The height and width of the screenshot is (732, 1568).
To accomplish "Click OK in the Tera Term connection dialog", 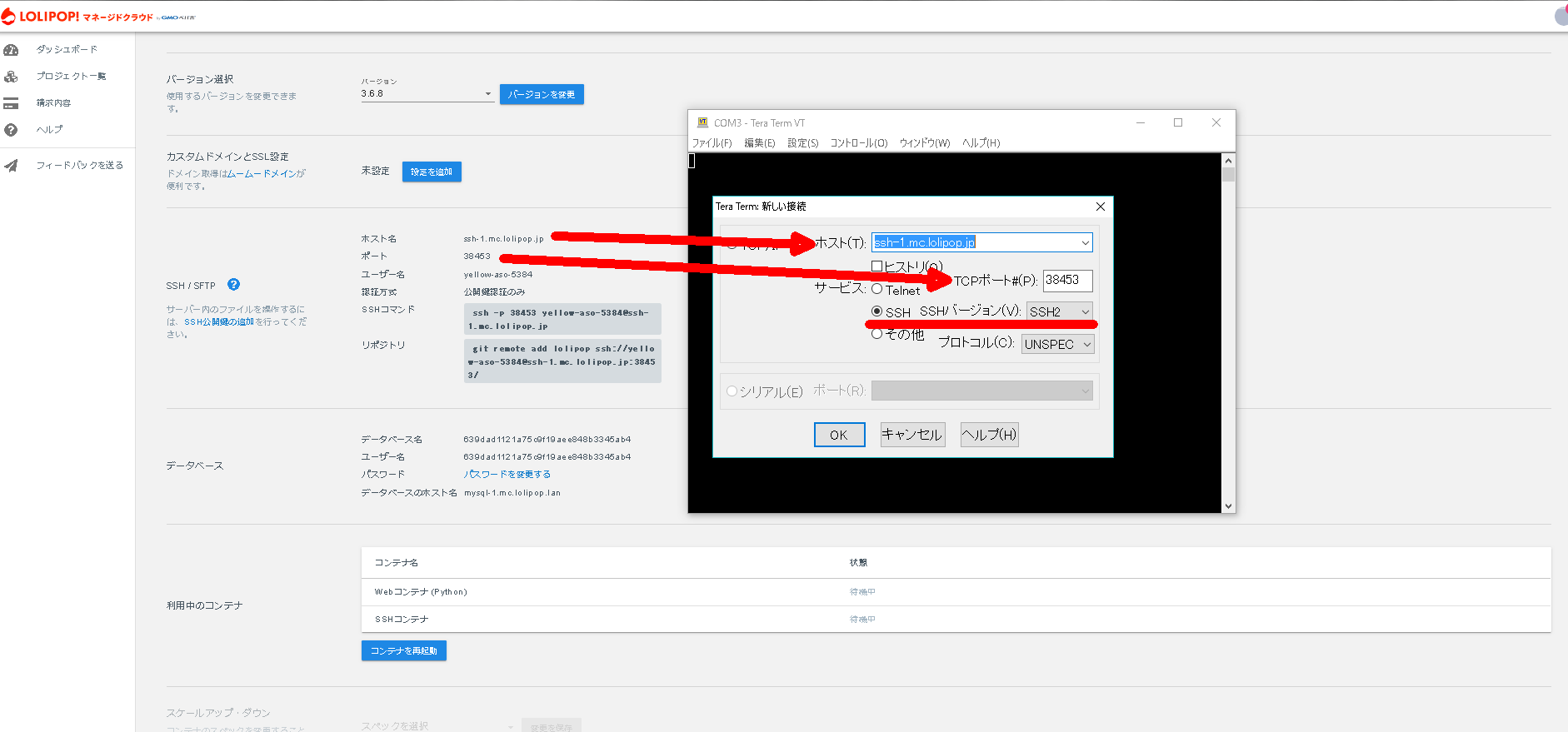I will click(839, 435).
